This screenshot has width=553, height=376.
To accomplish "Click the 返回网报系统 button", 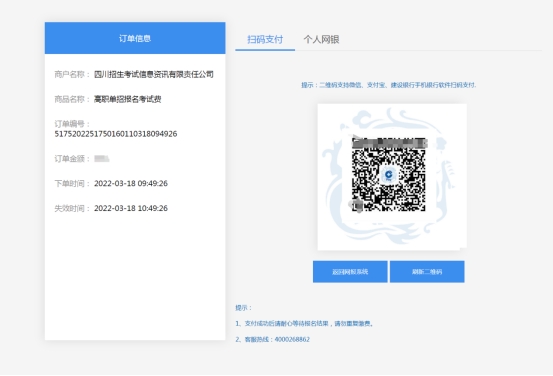I will click(350, 272).
